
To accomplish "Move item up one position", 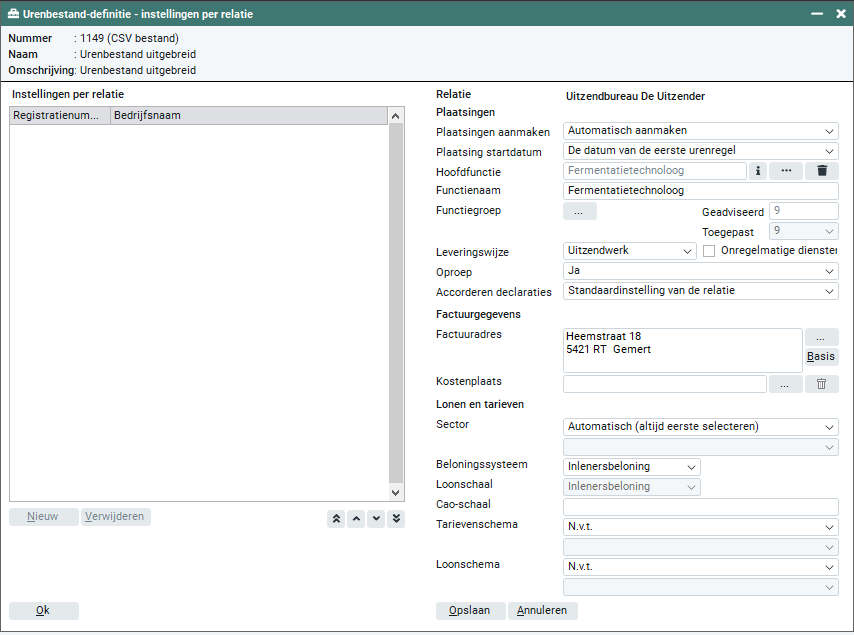I will click(356, 518).
